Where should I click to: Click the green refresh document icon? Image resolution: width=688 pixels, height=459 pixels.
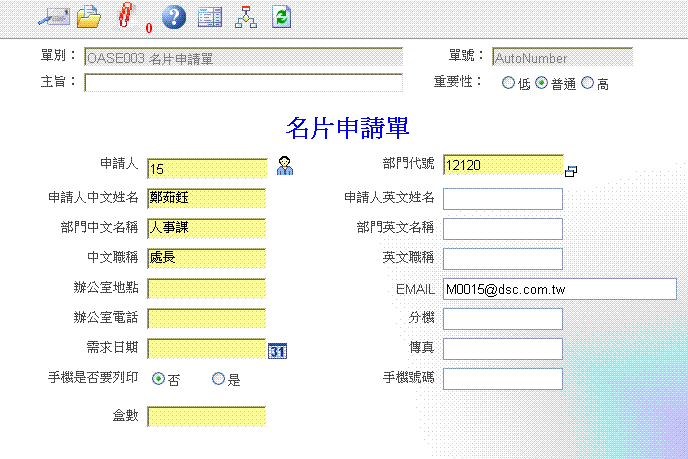[281, 16]
